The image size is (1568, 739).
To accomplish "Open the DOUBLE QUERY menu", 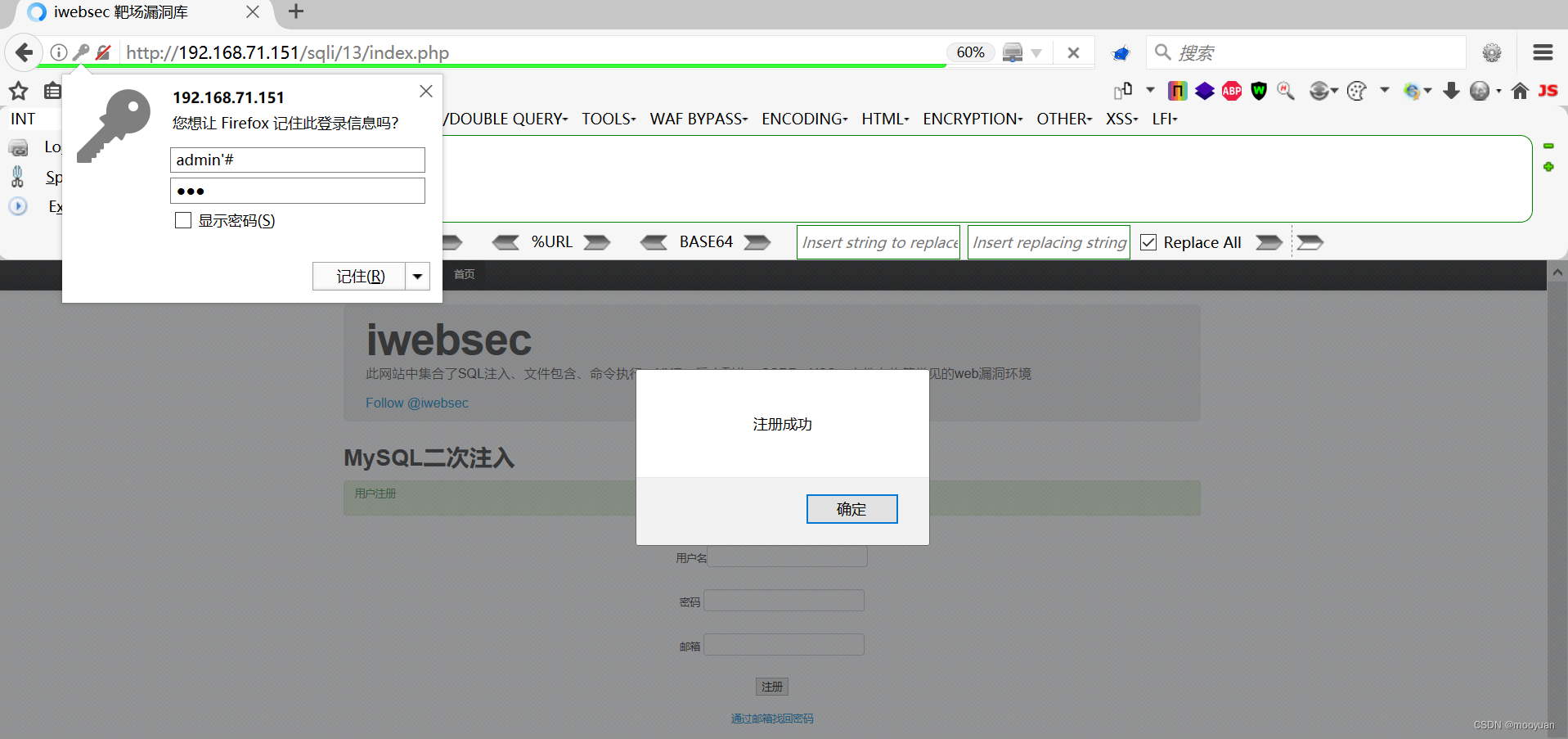I will (506, 119).
